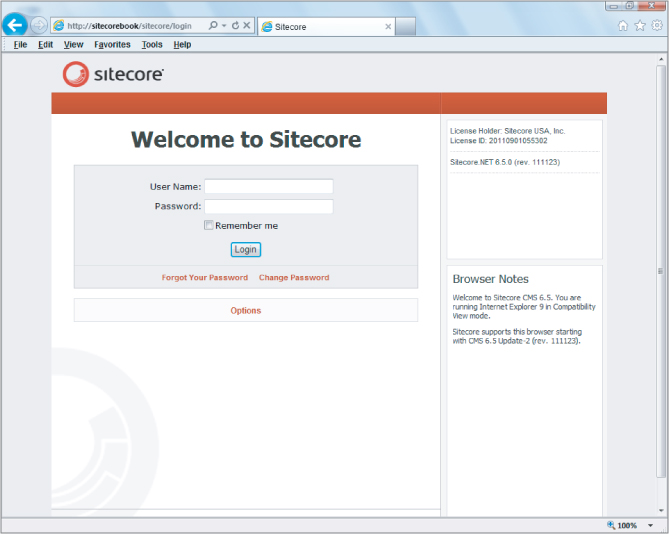Screen dimensions: 669x534
Task: Open Favorites star icon
Action: [640, 26]
